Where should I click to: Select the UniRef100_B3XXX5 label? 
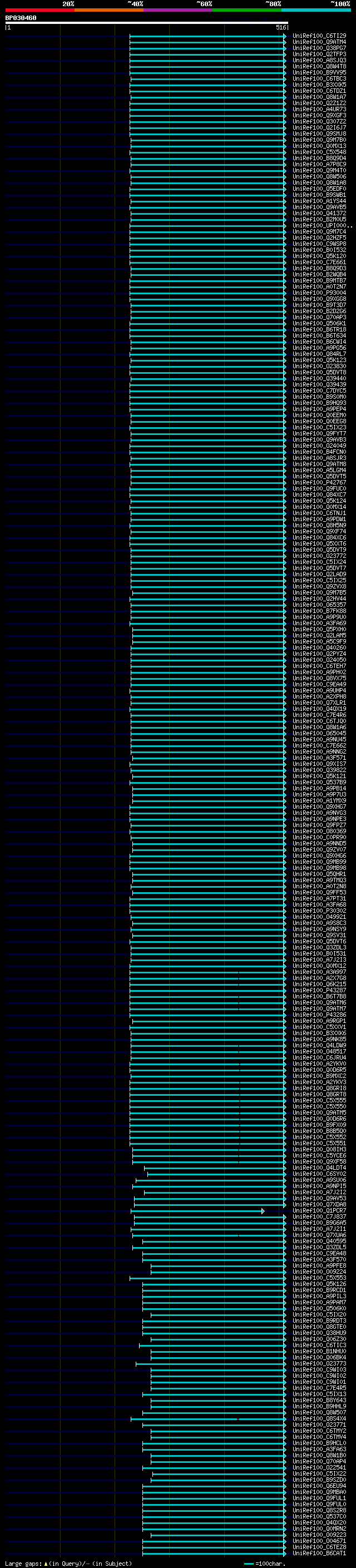(319, 85)
